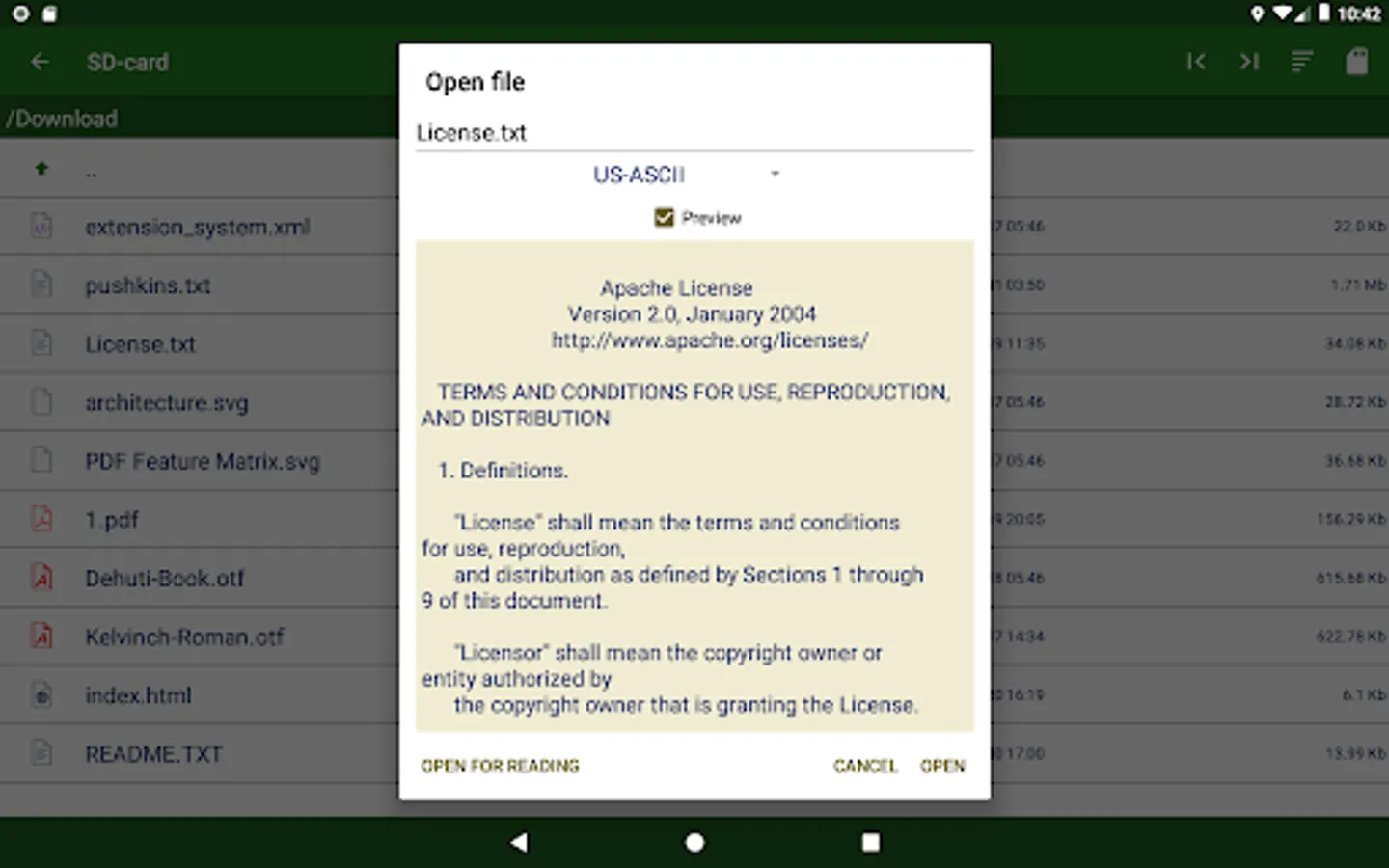Click the CANCEL button
Screen dimensions: 1389x868
(865, 766)
